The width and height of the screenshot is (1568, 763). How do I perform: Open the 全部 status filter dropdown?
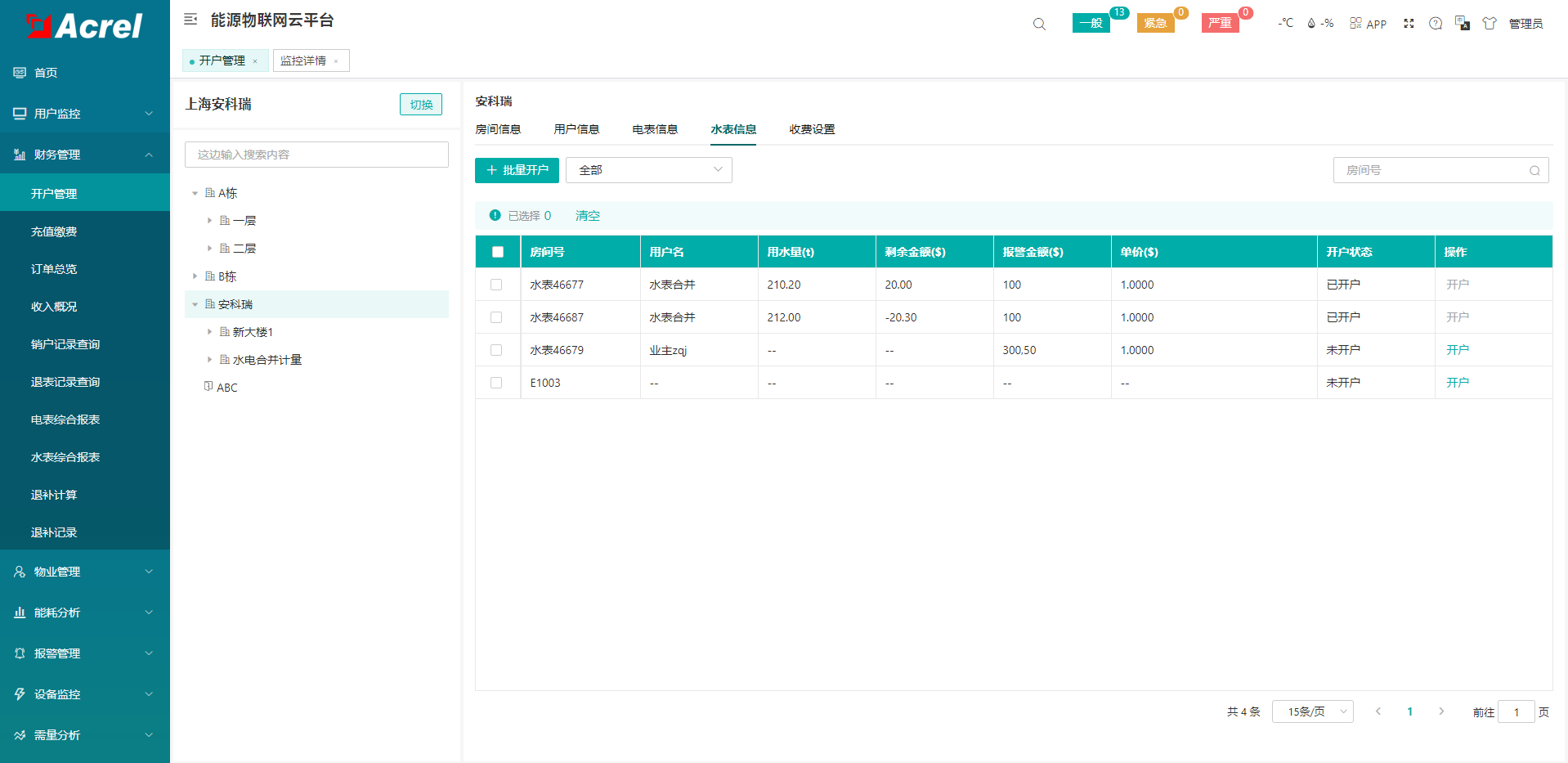(x=648, y=170)
